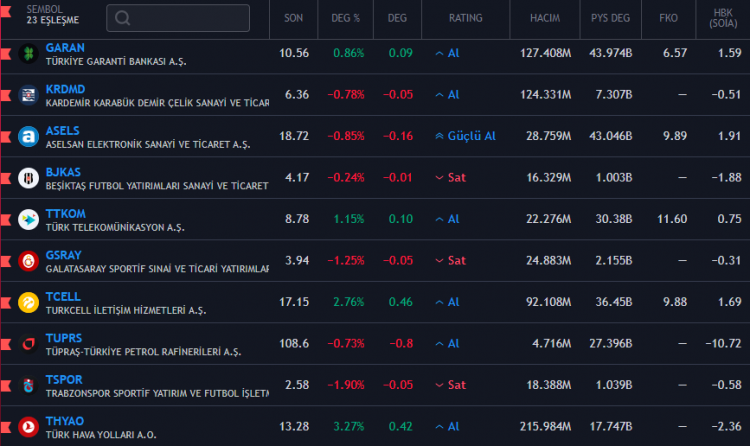Sort by the DEG column header

(397, 18)
